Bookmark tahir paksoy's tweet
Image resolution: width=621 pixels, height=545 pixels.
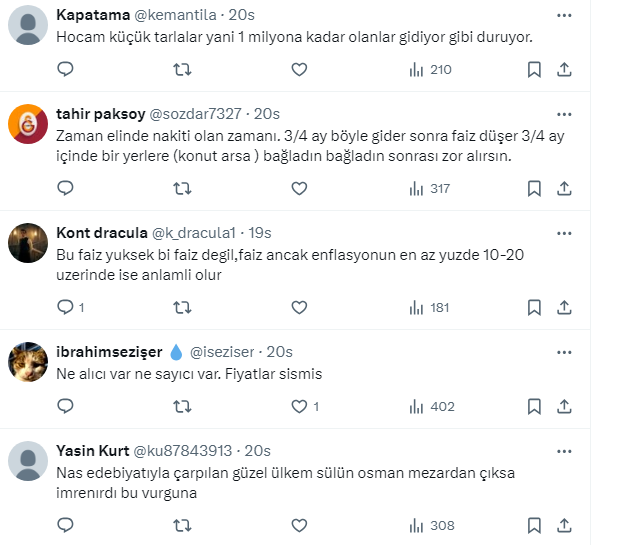(x=534, y=188)
